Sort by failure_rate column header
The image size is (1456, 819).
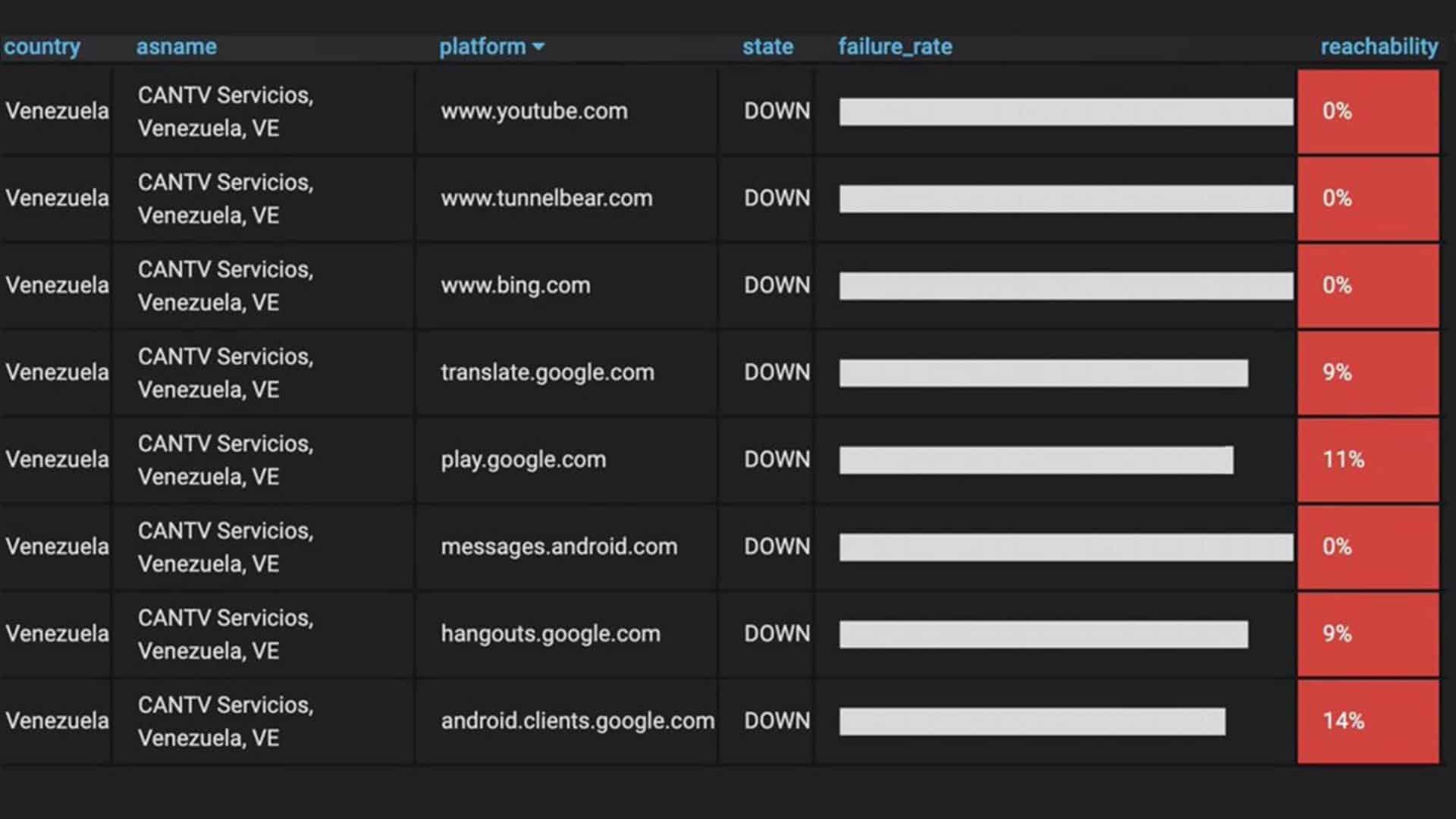(x=893, y=46)
